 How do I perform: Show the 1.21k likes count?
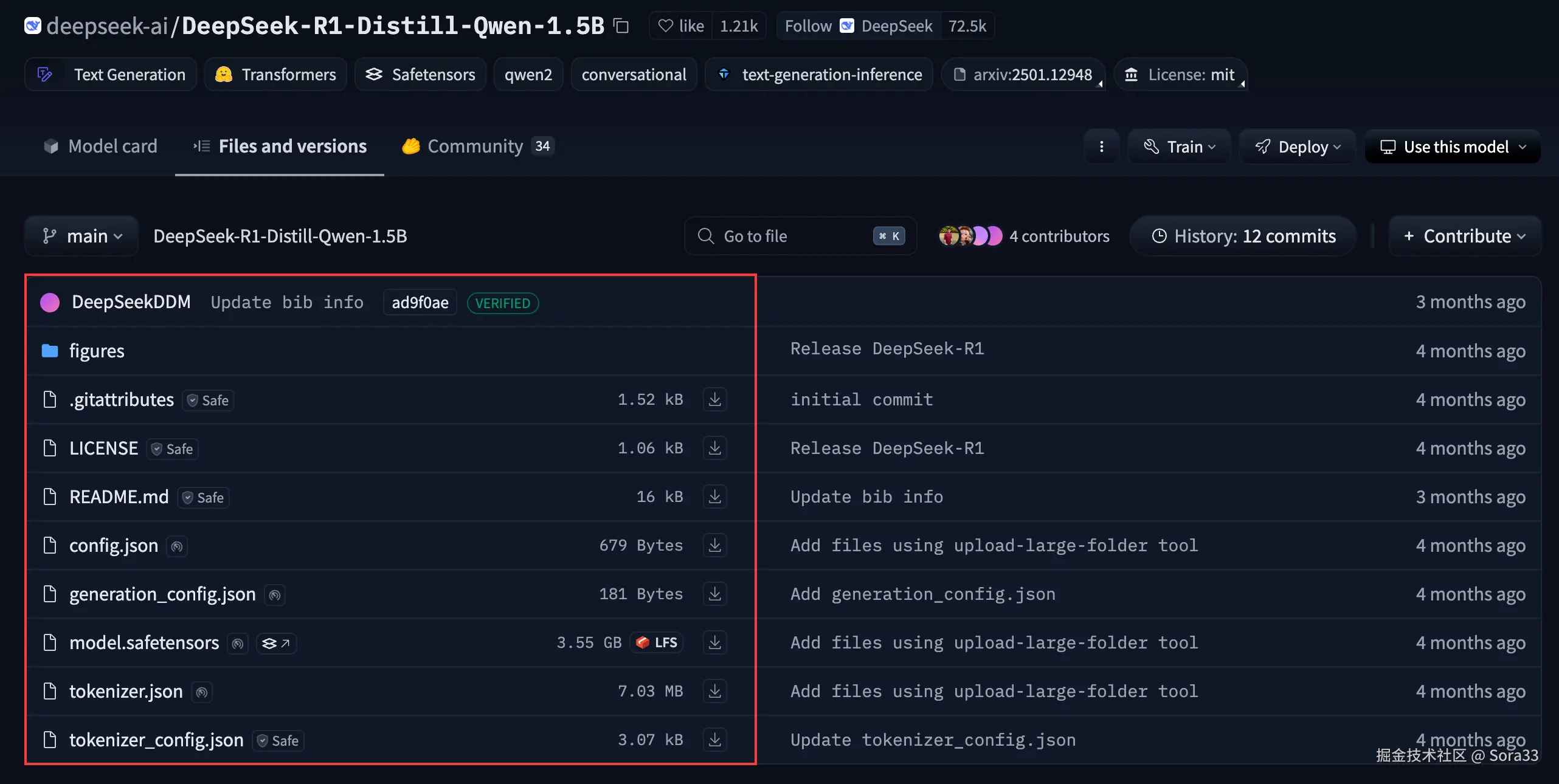point(739,26)
